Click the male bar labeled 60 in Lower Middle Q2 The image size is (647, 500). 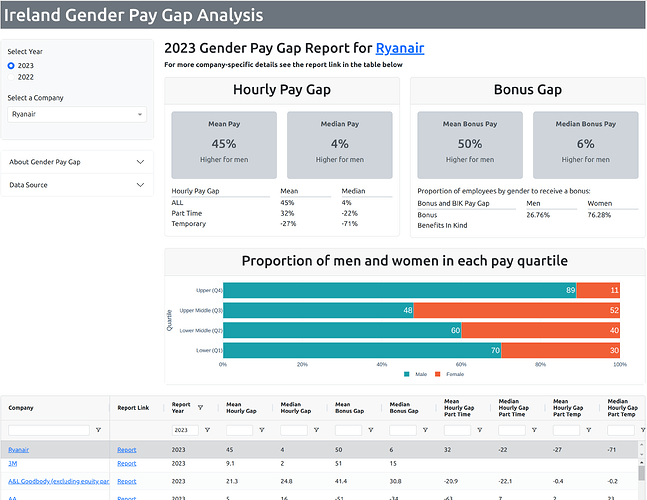click(x=342, y=330)
